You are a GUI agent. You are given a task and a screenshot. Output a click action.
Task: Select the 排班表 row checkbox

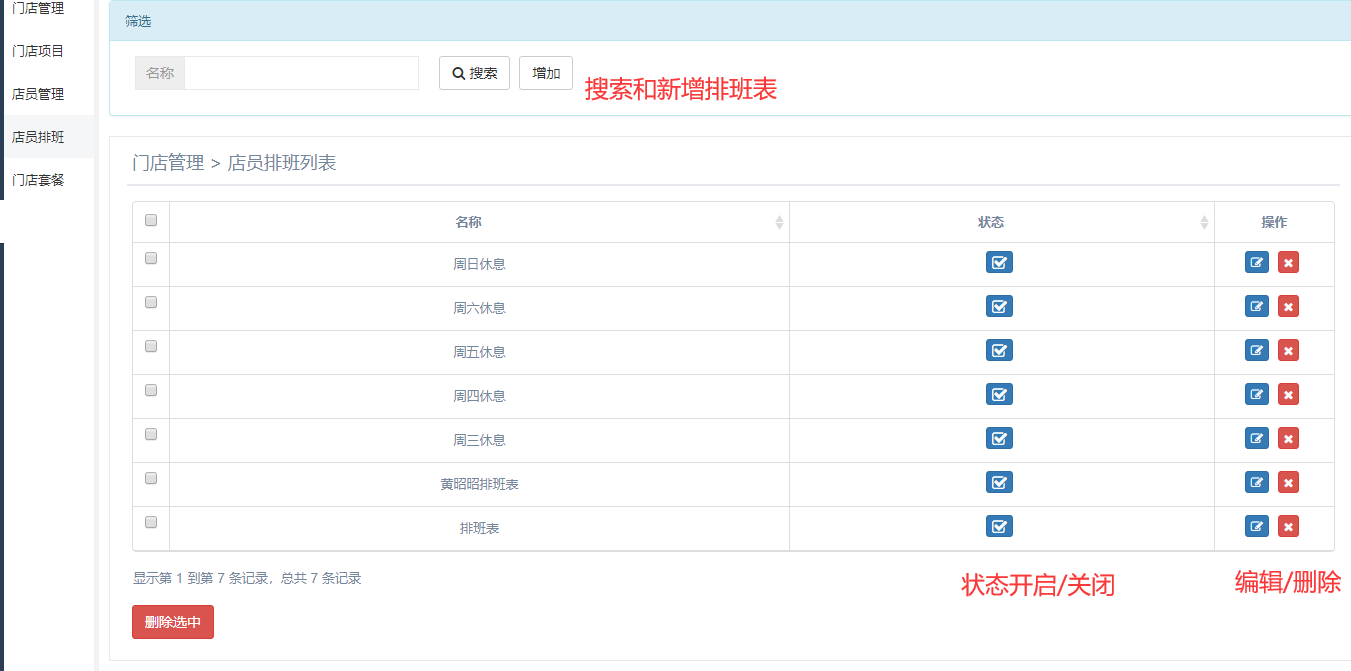coord(151,522)
